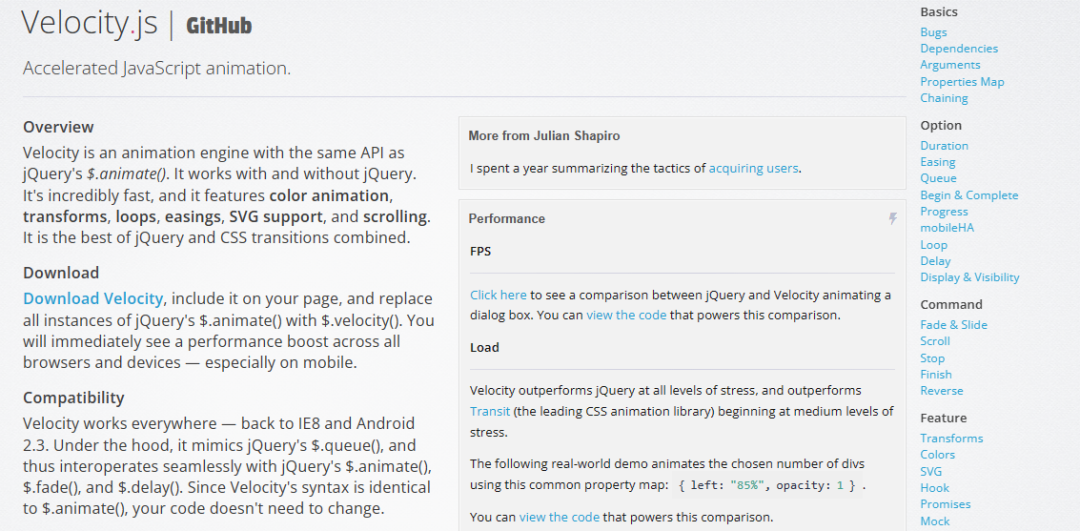Open Mock feature section

pyautogui.click(x=935, y=521)
